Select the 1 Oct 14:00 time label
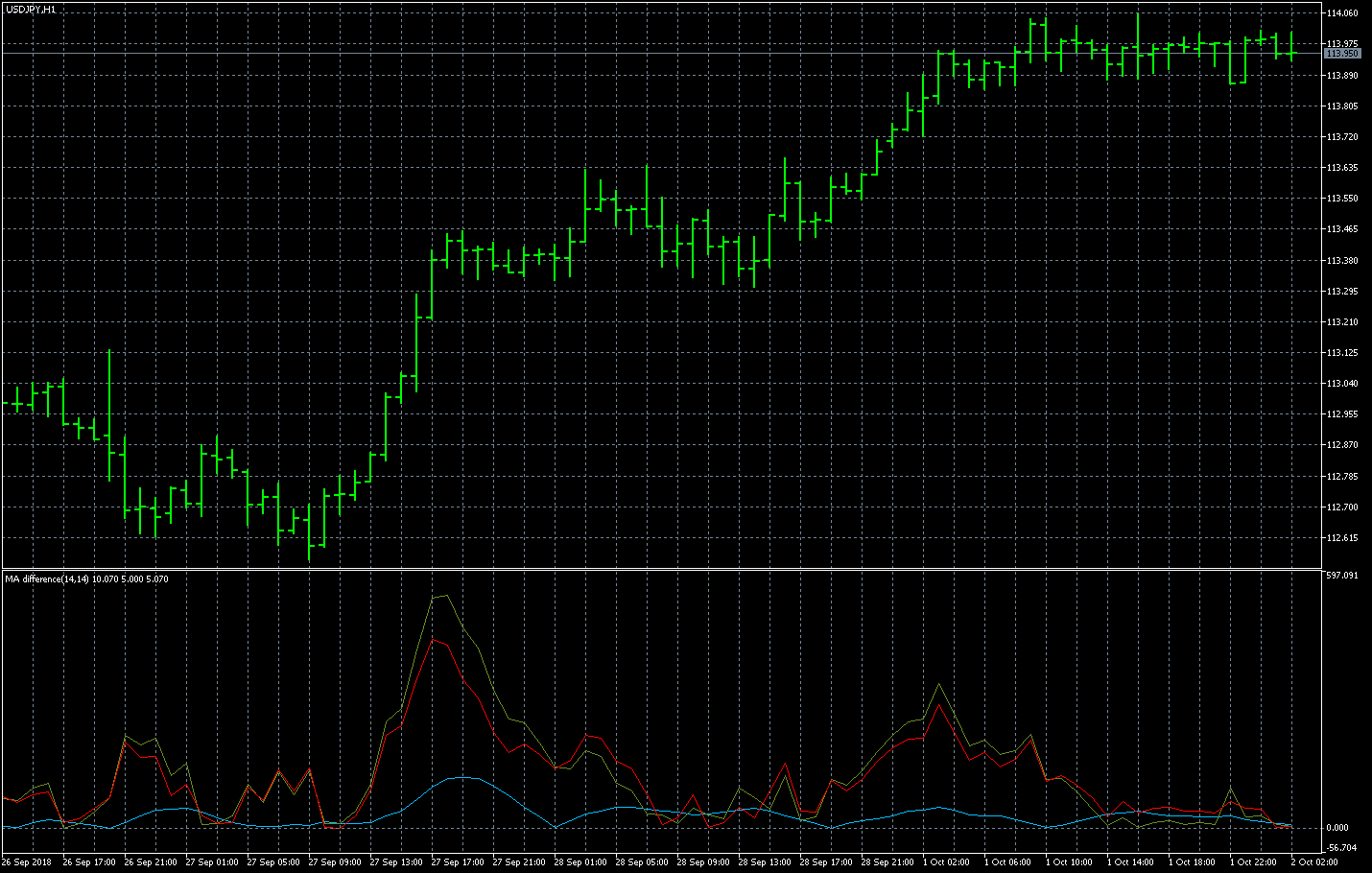 point(1133,862)
